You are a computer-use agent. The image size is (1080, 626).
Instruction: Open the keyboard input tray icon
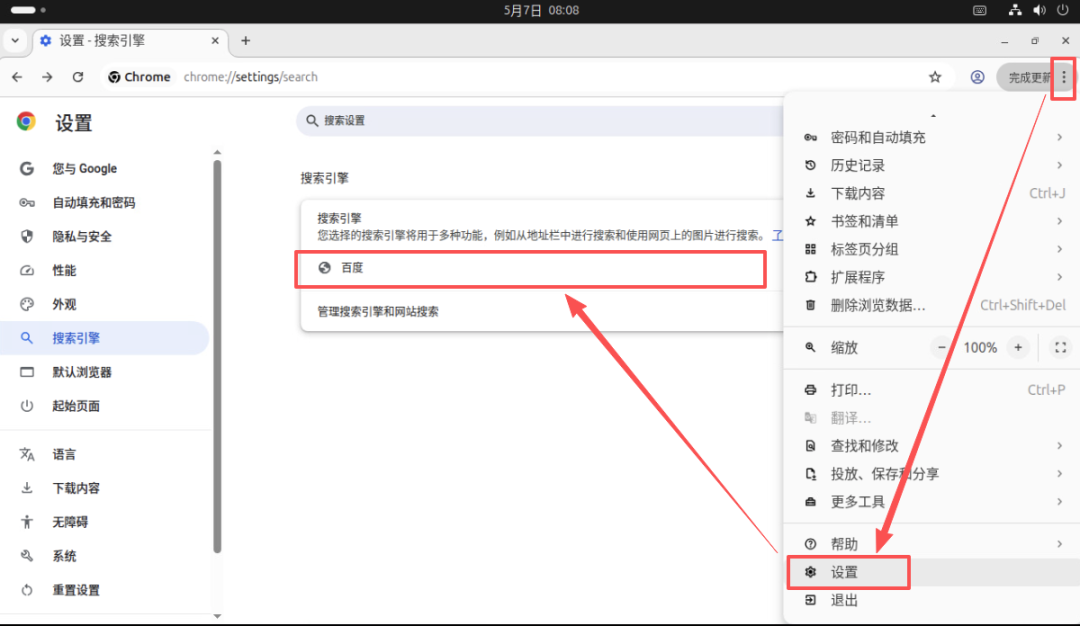979,10
